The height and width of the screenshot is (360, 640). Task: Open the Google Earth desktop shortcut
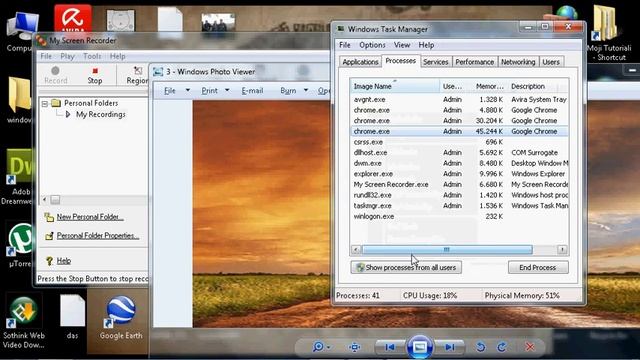coord(121,318)
